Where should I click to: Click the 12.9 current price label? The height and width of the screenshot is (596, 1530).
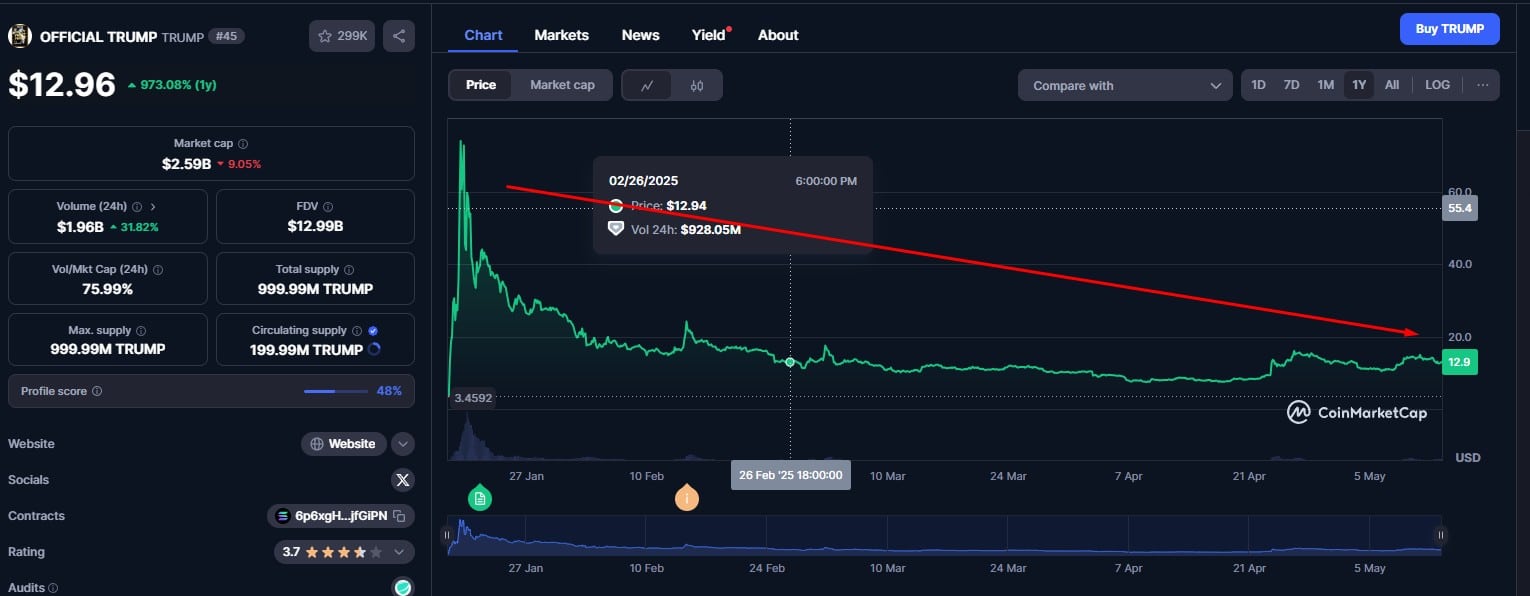(1461, 362)
